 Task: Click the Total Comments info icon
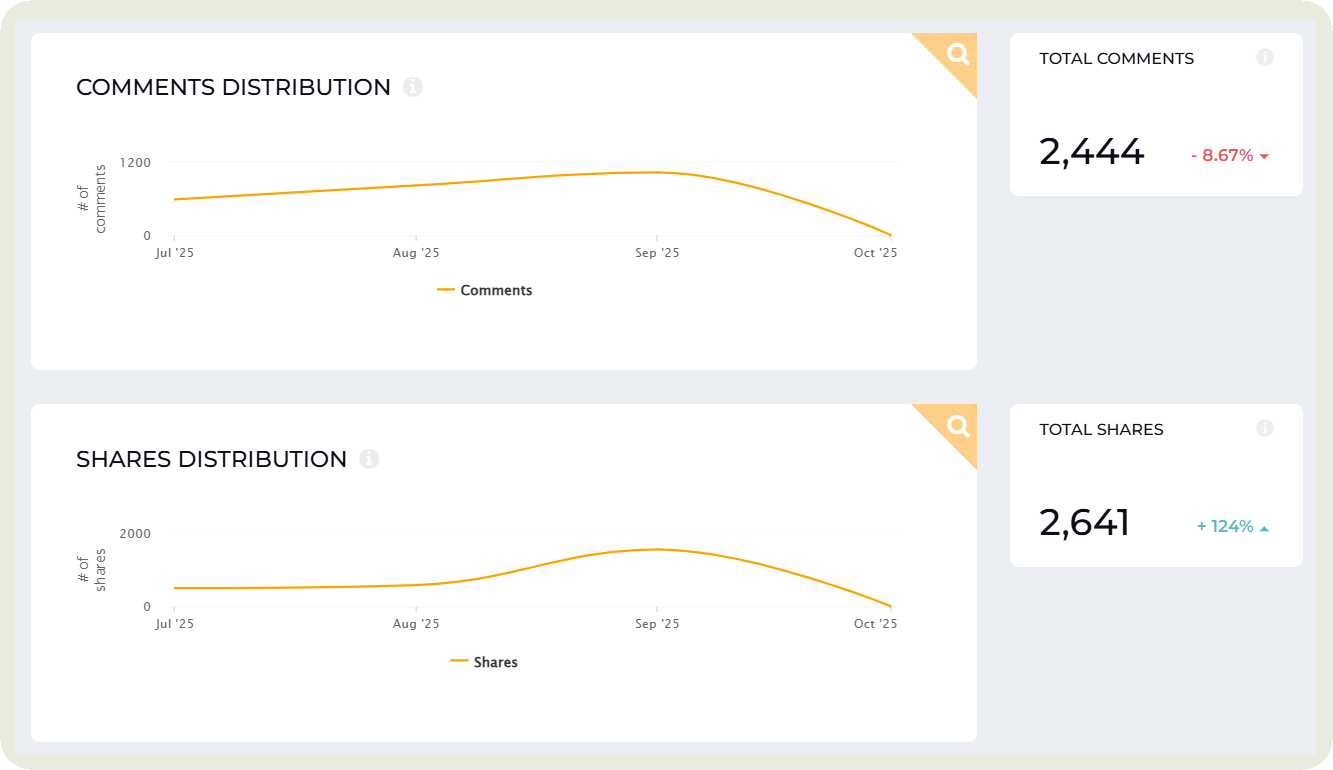(1265, 57)
